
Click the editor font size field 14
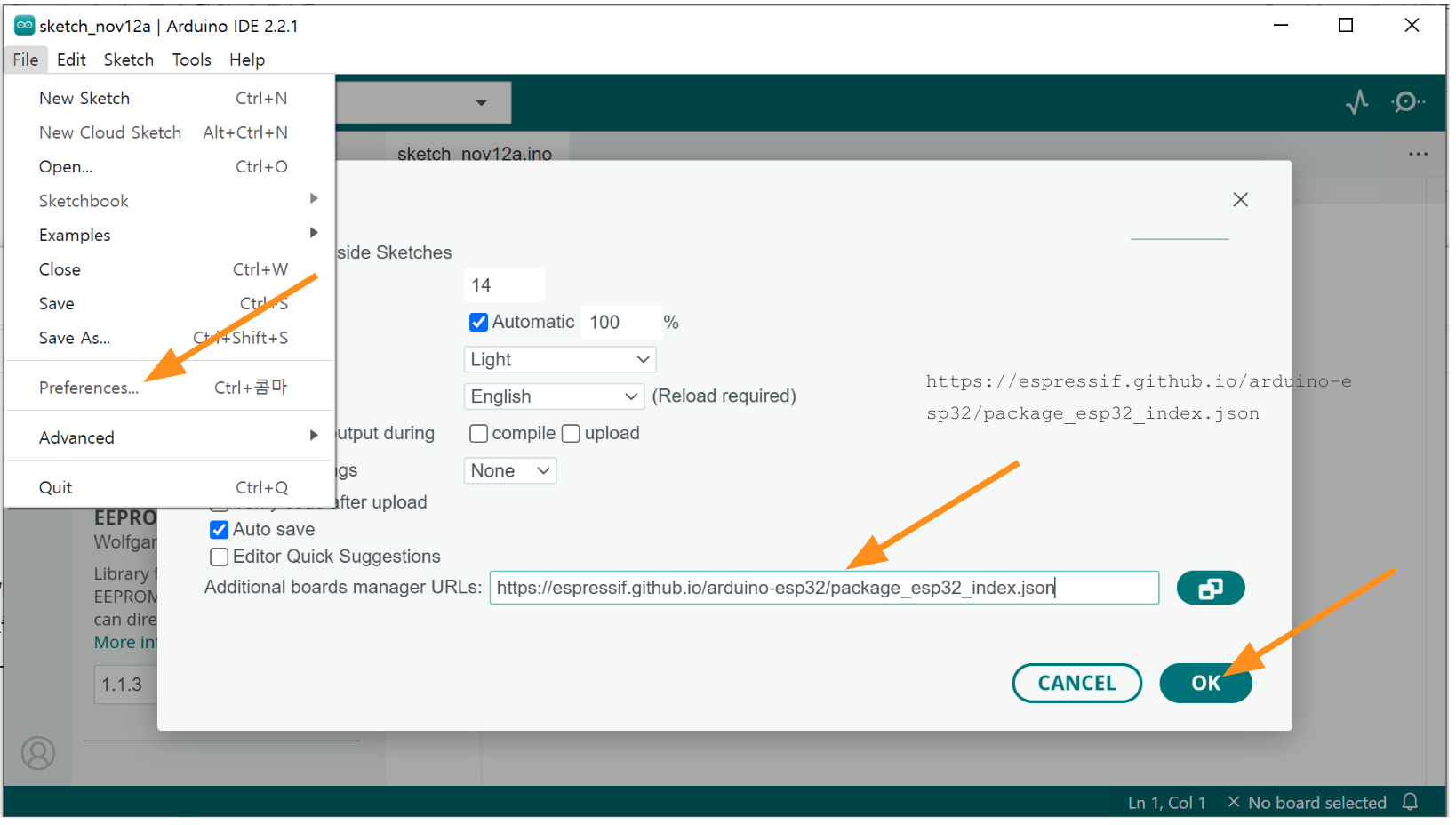coord(504,285)
